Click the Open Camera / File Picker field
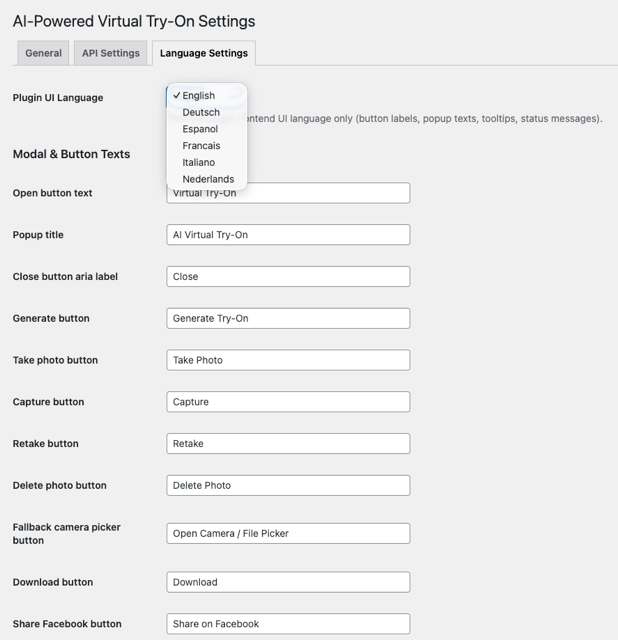Image resolution: width=618 pixels, height=640 pixels. pyautogui.click(x=288, y=533)
